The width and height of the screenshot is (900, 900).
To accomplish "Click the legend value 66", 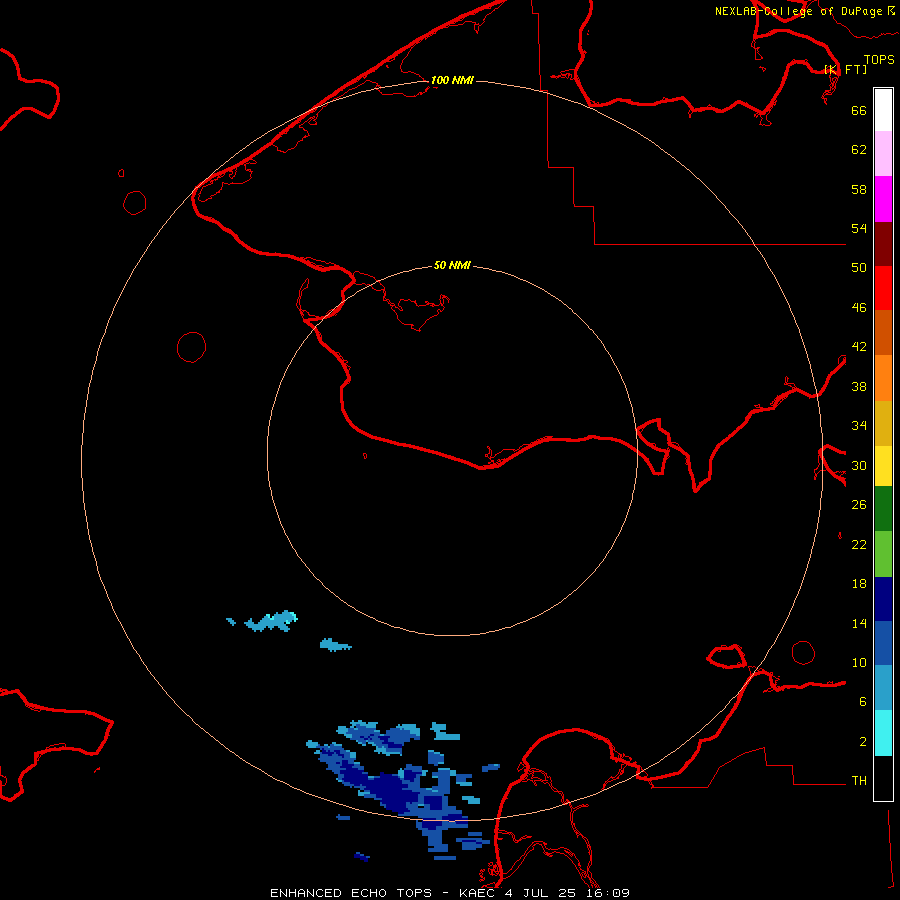I will (859, 110).
